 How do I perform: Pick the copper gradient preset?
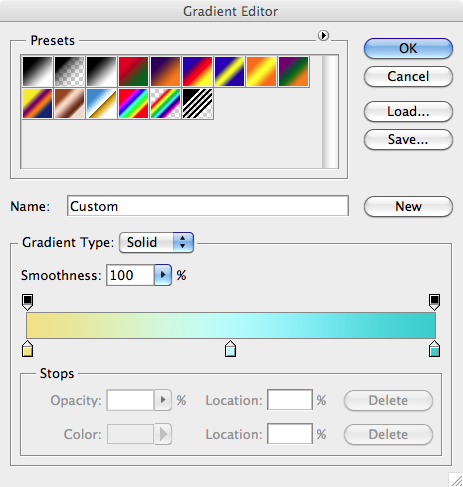70,103
